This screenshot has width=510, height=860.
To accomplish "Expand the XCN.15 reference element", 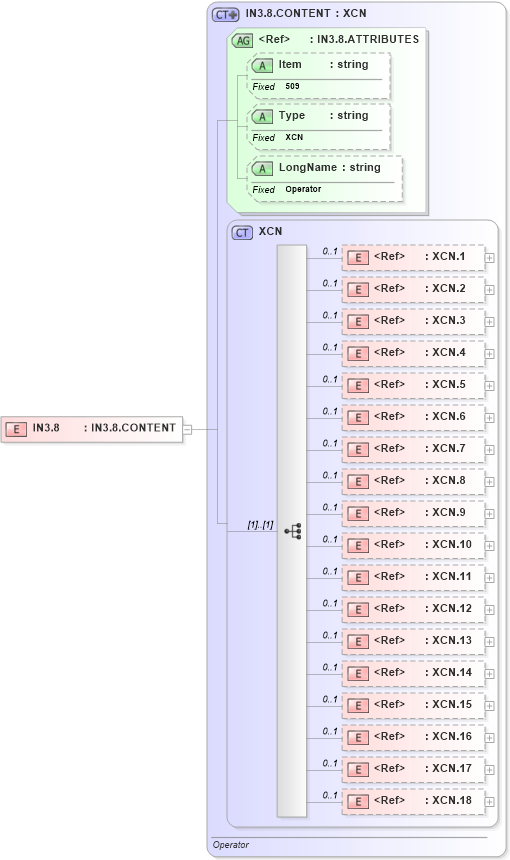I will coord(490,706).
